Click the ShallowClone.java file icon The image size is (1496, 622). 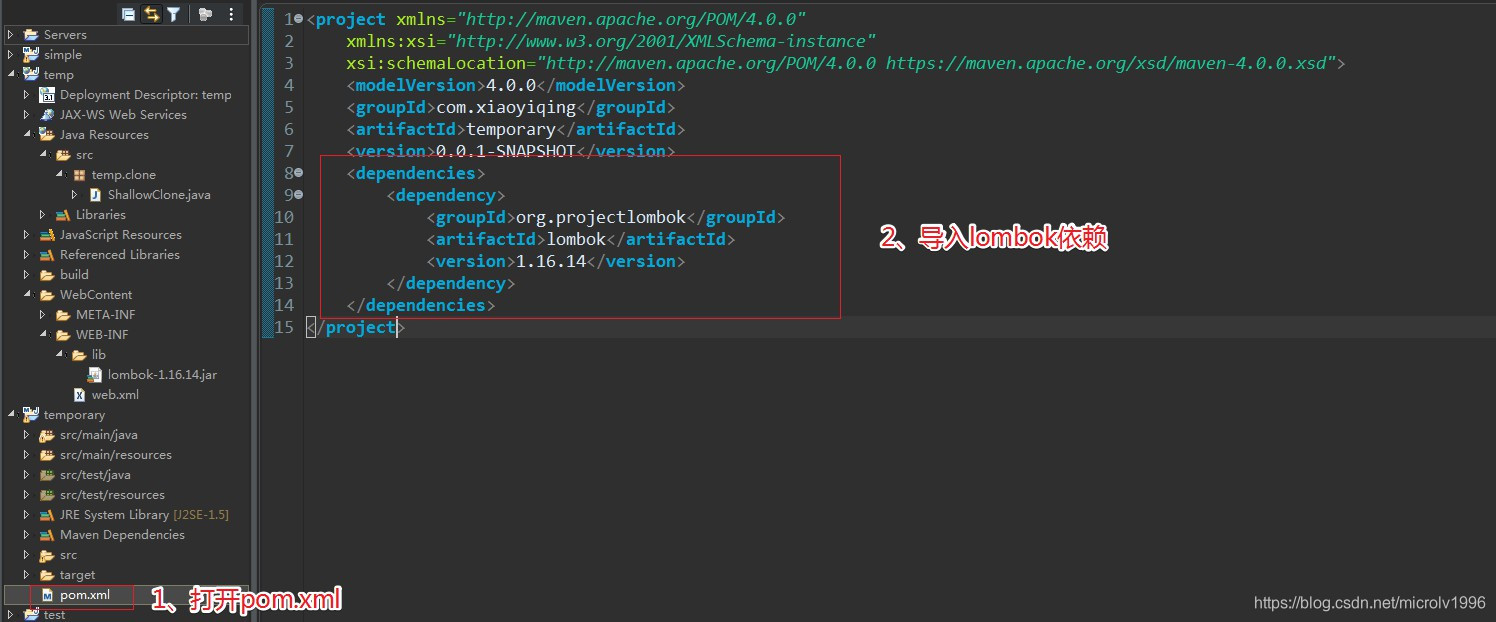94,195
